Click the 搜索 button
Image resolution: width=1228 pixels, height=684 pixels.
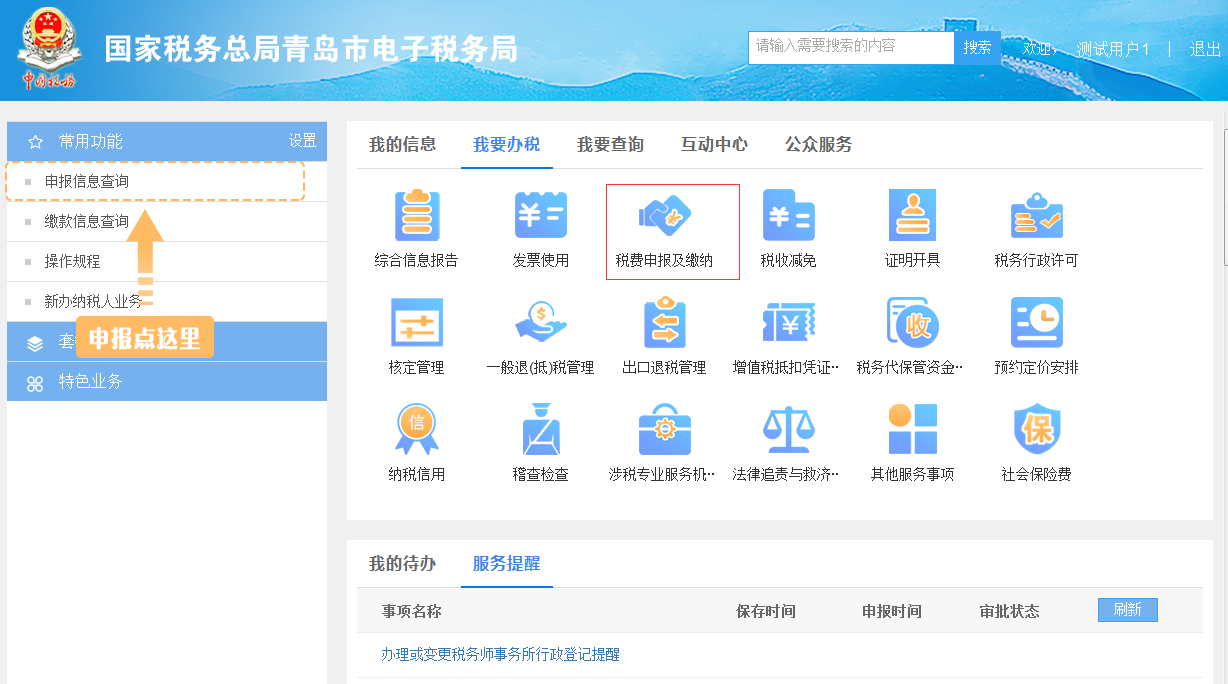[x=977, y=47]
